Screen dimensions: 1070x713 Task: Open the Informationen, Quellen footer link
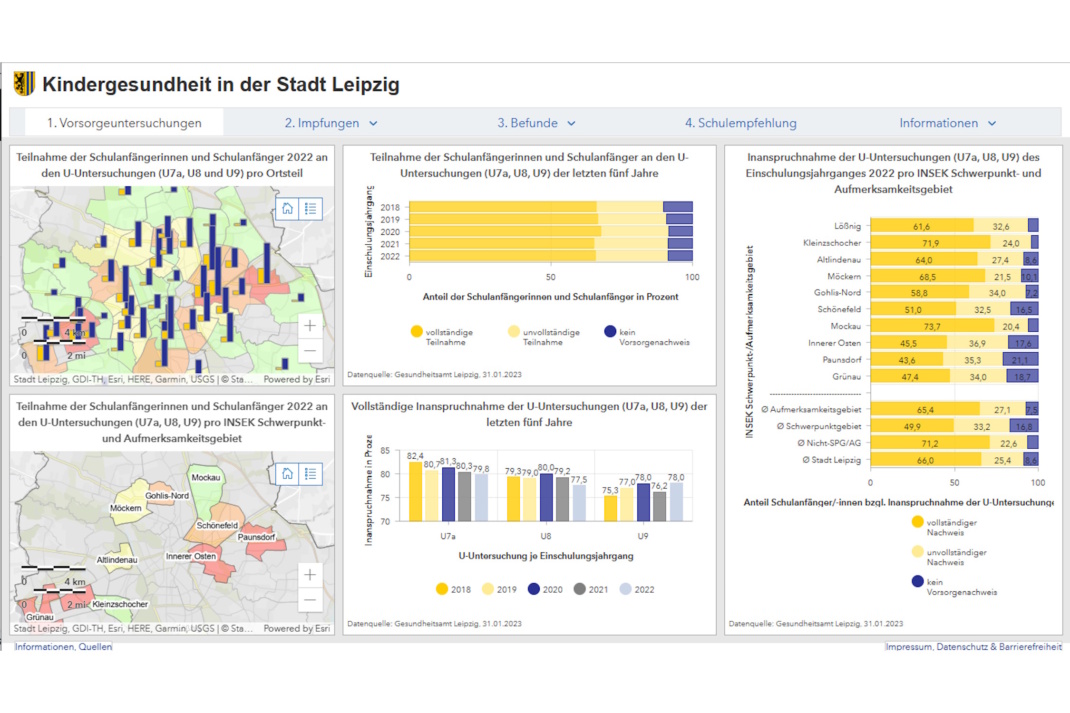(63, 647)
